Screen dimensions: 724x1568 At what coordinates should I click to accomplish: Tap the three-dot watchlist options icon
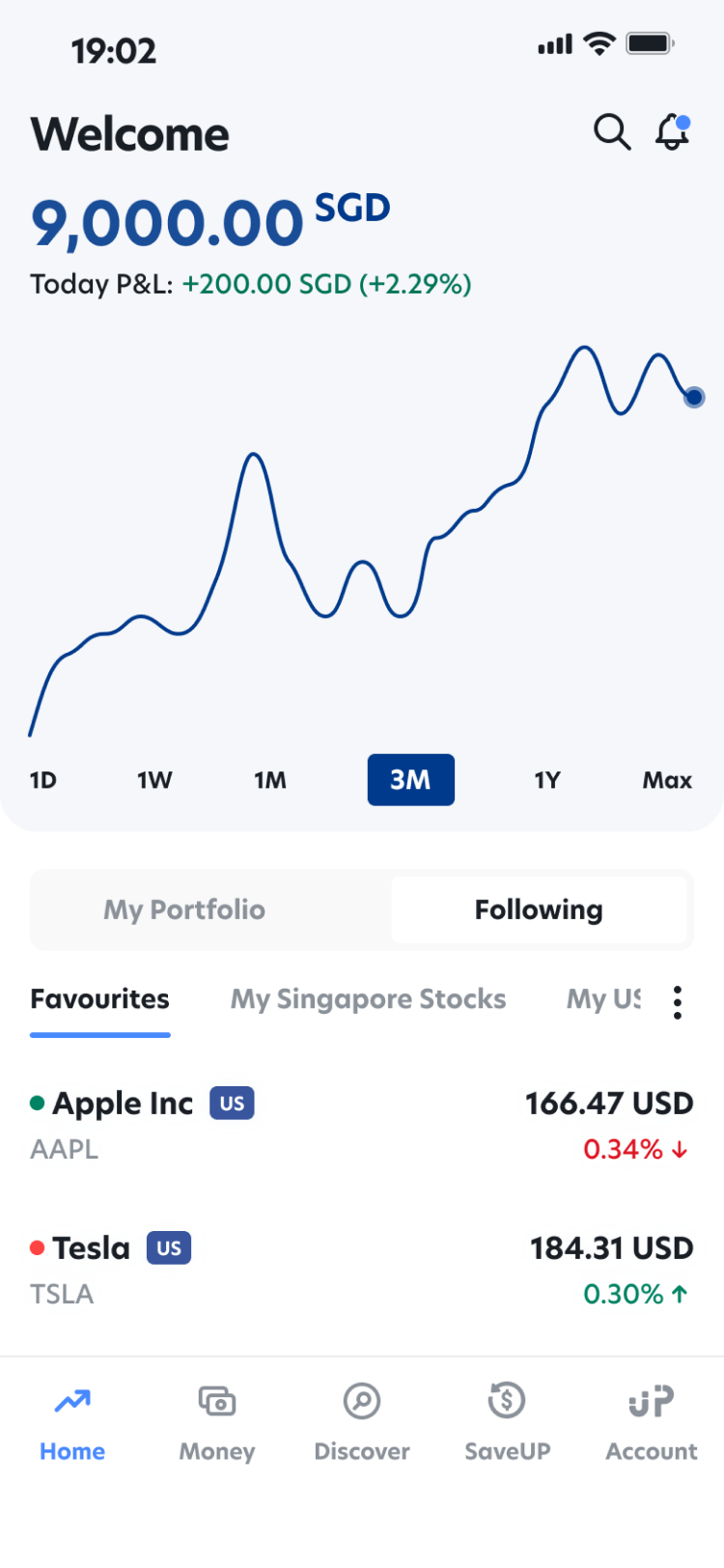click(x=678, y=1002)
